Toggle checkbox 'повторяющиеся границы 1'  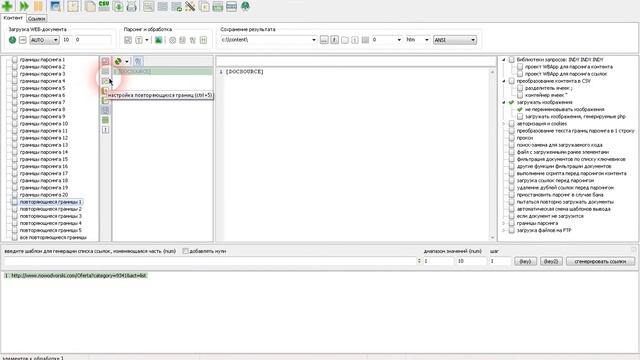[x=15, y=202]
